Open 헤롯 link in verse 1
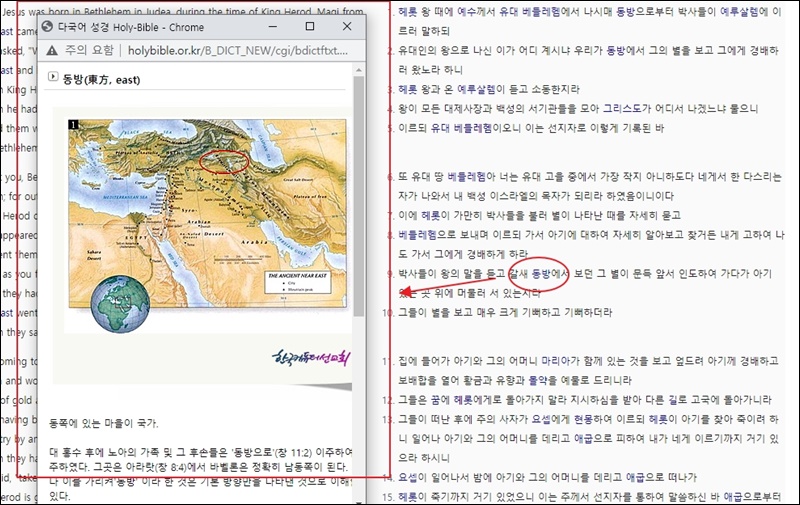This screenshot has width=800, height=505. [408, 12]
